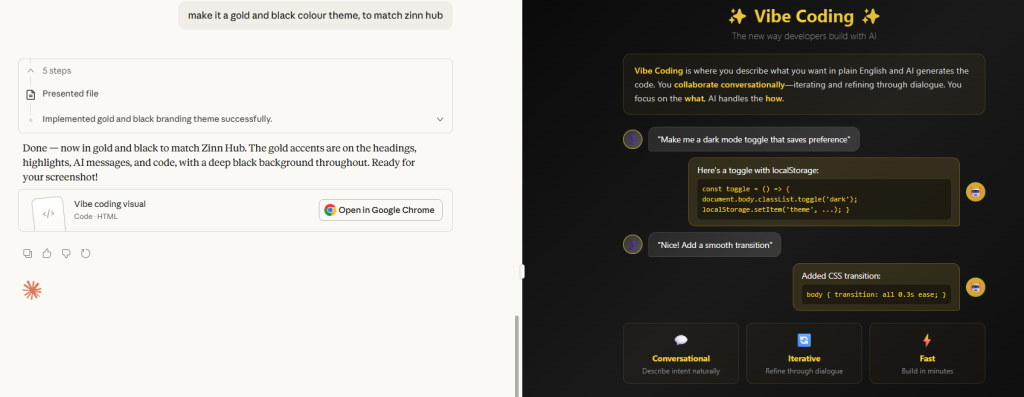Click the Presented file document icon

[30, 95]
